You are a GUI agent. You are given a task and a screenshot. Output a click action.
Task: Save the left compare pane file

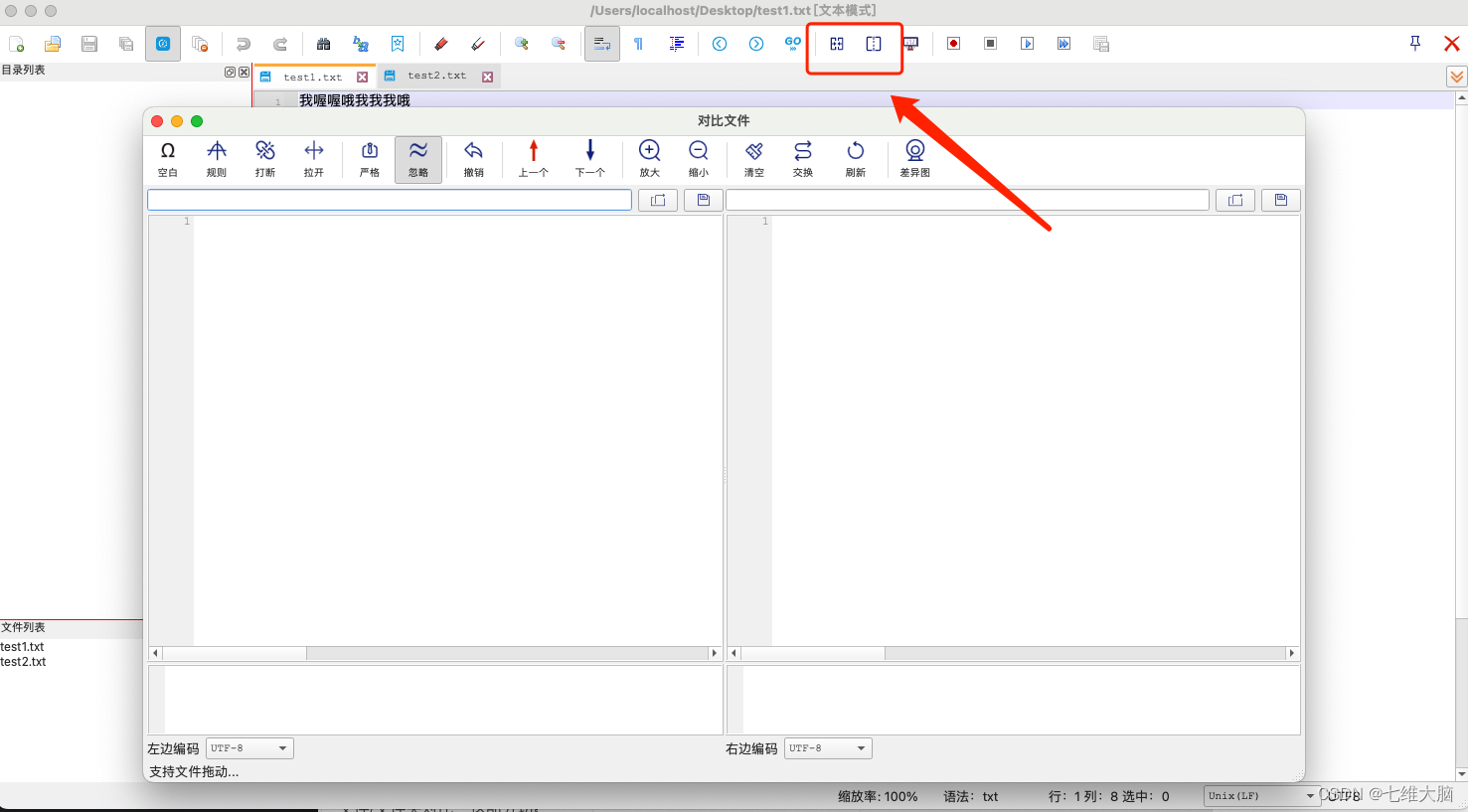click(x=704, y=200)
